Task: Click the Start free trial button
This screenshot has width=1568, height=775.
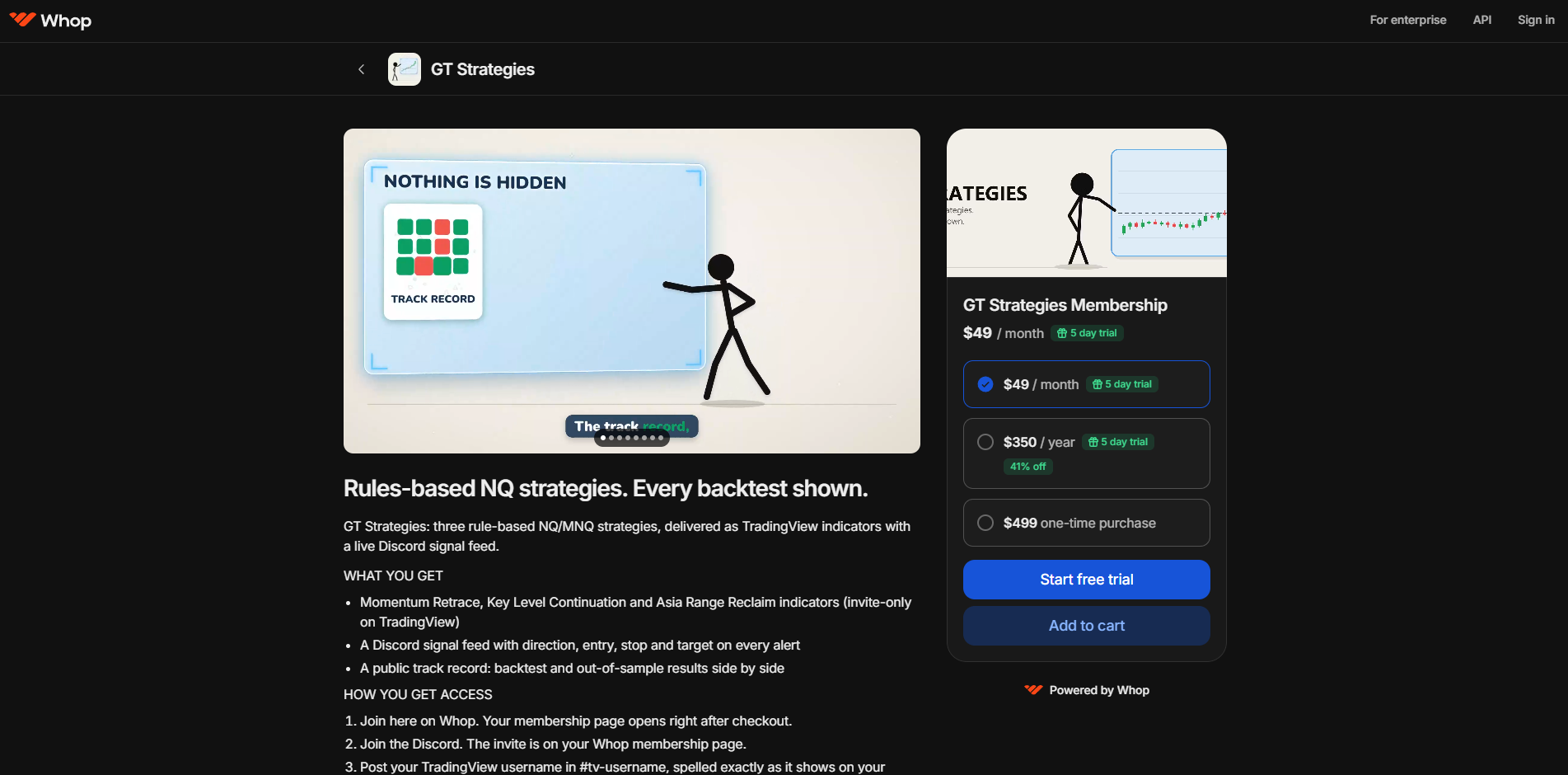Action: click(1086, 580)
